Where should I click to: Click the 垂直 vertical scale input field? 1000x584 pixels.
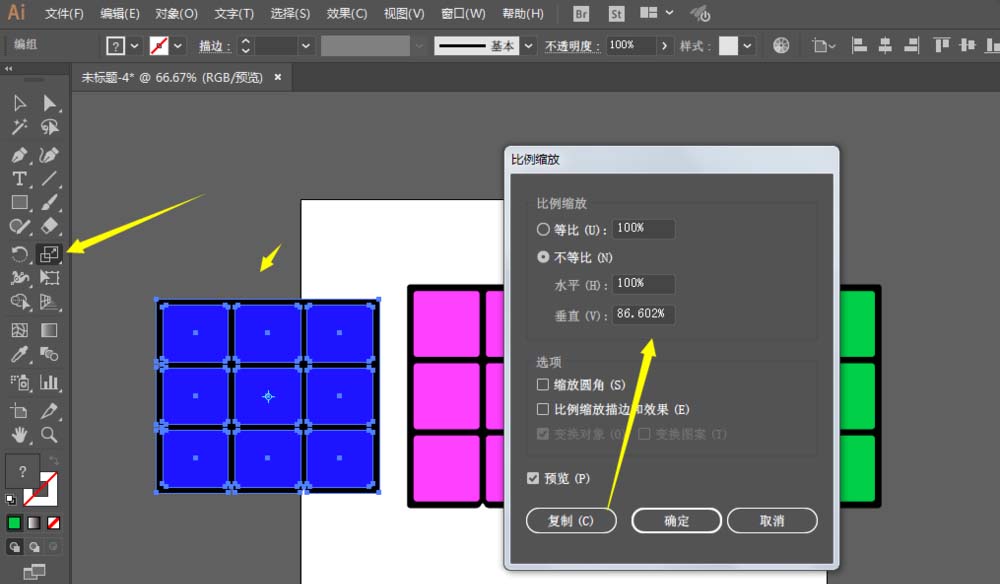tap(642, 313)
